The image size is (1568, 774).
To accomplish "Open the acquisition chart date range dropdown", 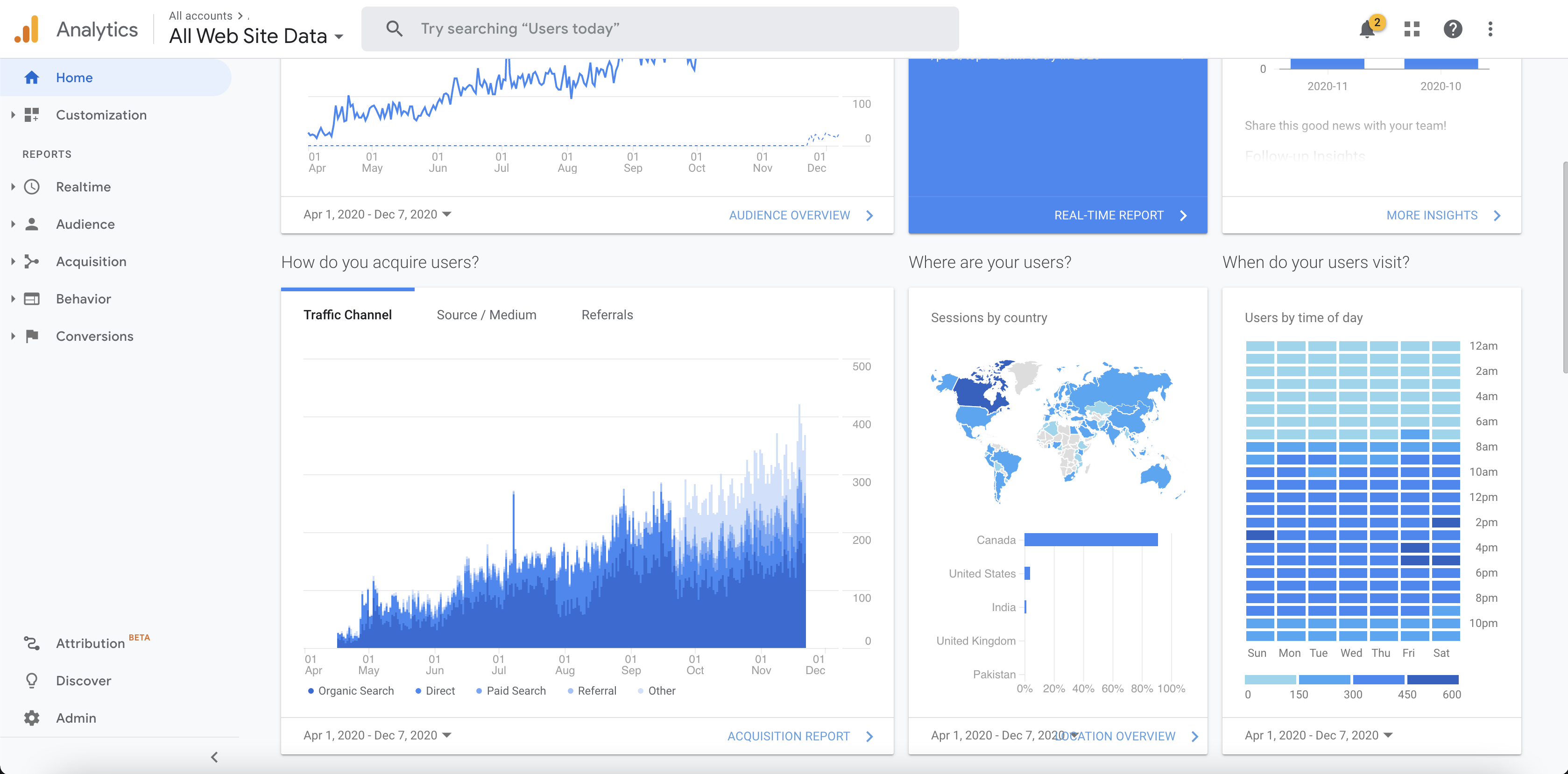I will pyautogui.click(x=377, y=735).
